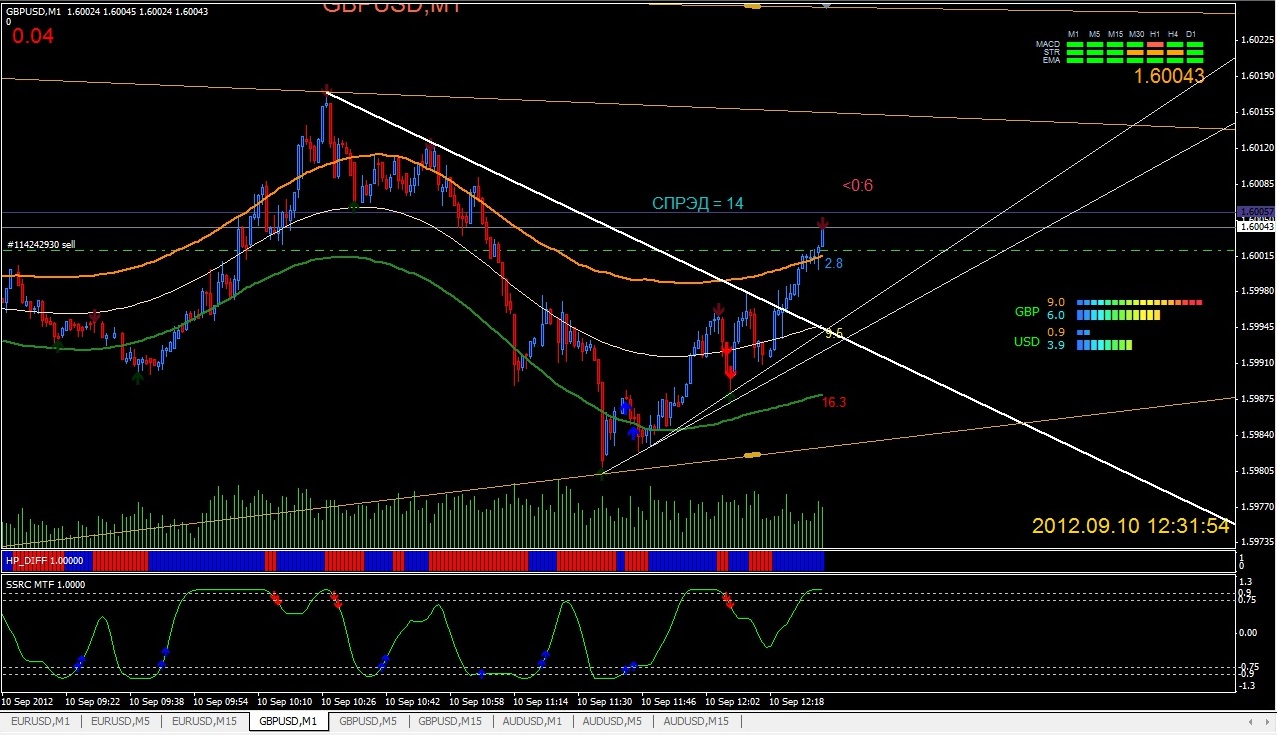Click the active GBPUSD,M1 tab
Viewport: 1277px width, 735px height.
288,721
